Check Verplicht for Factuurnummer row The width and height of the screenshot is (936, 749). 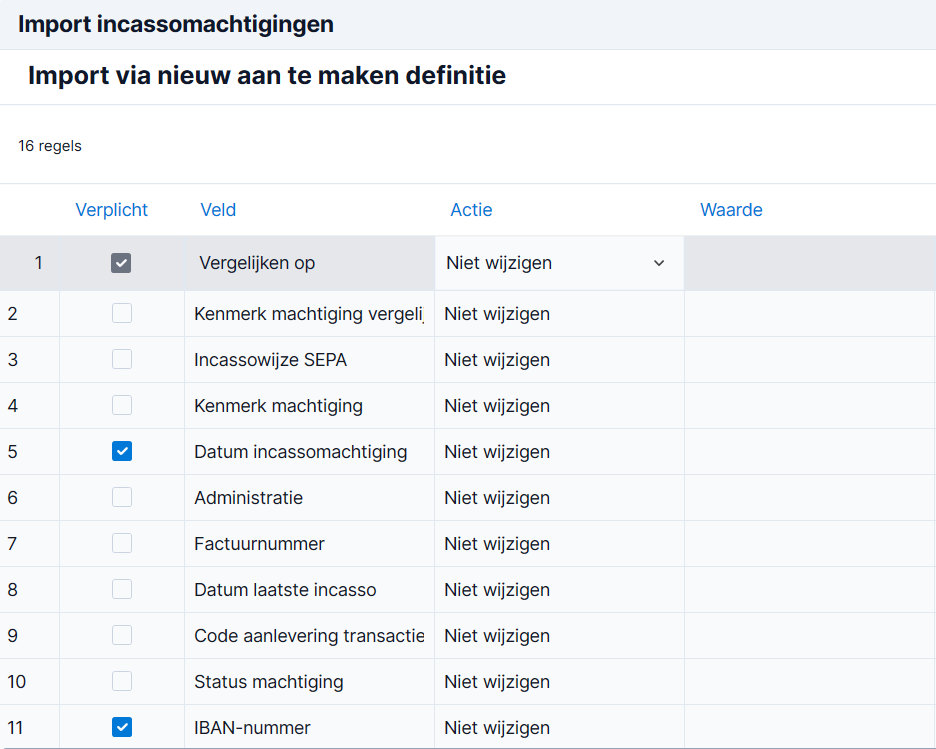[122, 543]
